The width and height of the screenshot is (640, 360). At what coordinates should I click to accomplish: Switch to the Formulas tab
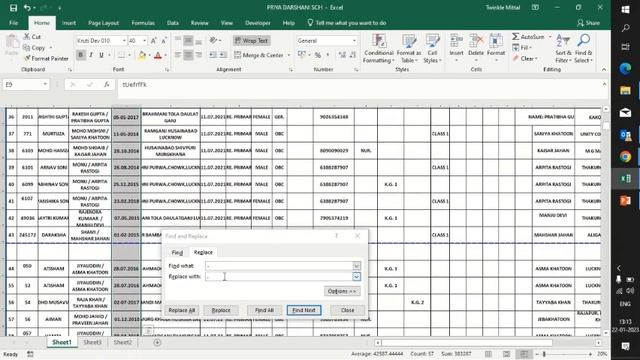pyautogui.click(x=143, y=23)
